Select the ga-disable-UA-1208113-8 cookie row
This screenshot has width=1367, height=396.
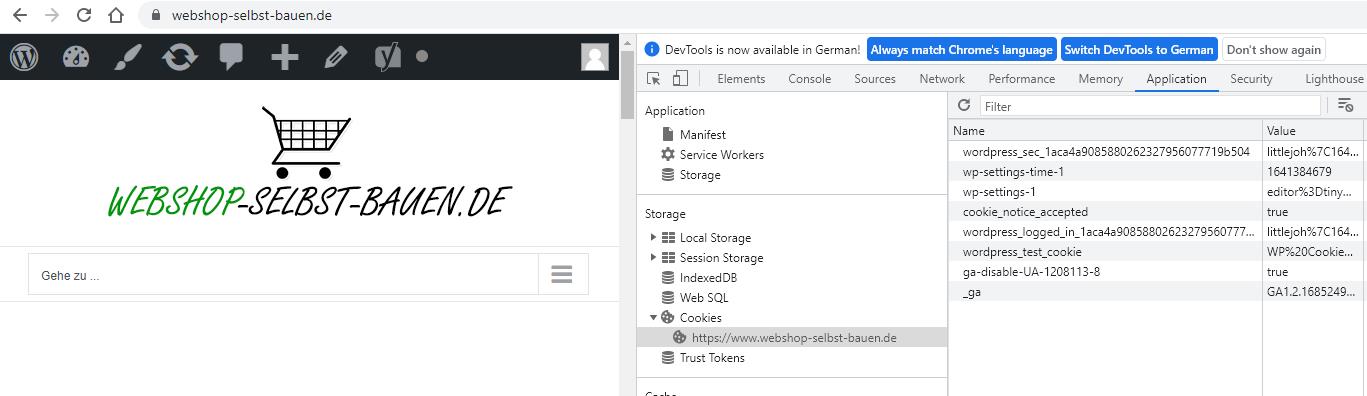point(1157,272)
